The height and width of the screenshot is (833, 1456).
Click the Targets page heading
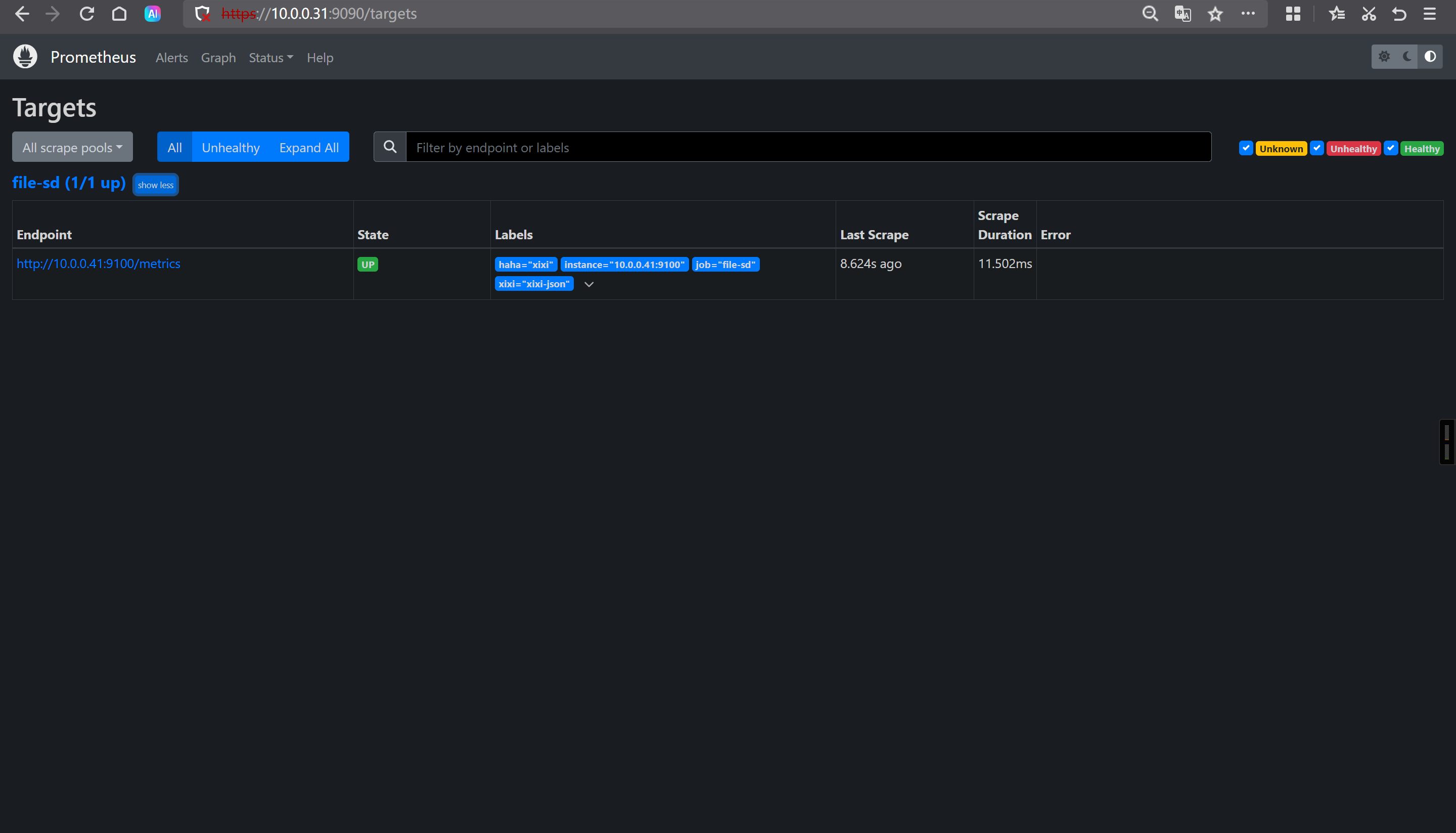click(x=54, y=108)
